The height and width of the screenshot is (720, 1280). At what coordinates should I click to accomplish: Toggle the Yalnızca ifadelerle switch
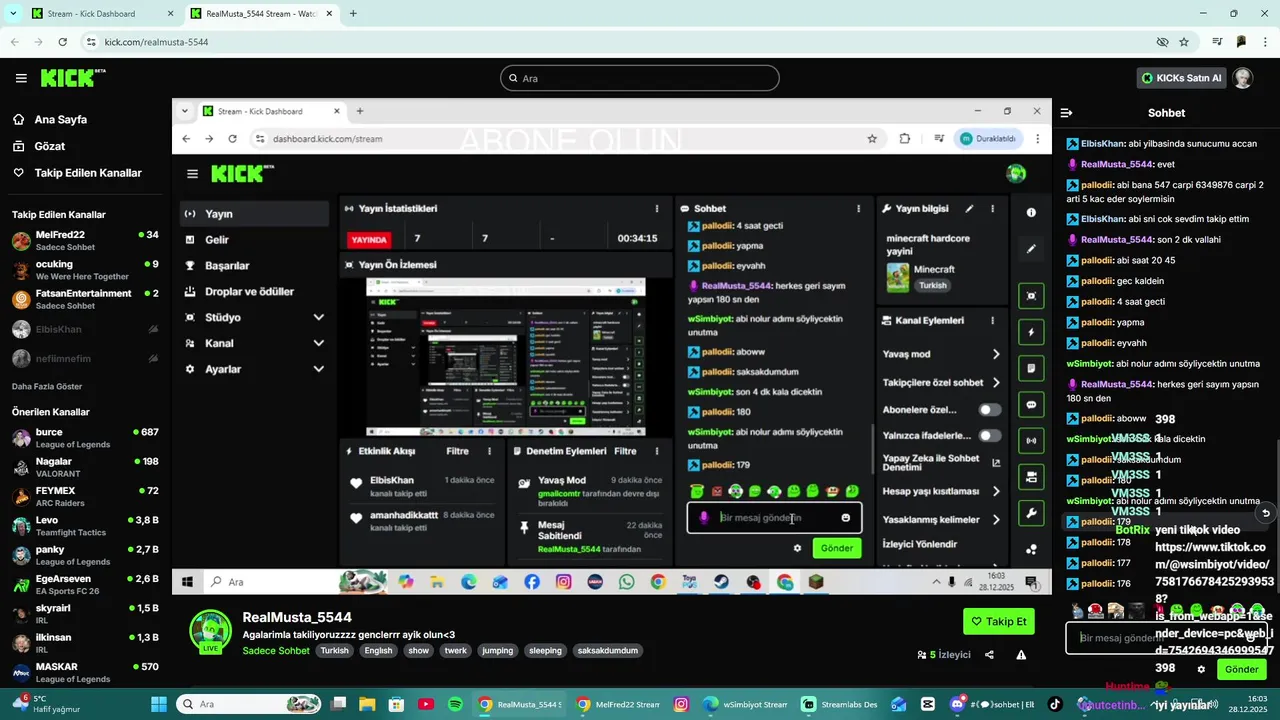[989, 436]
